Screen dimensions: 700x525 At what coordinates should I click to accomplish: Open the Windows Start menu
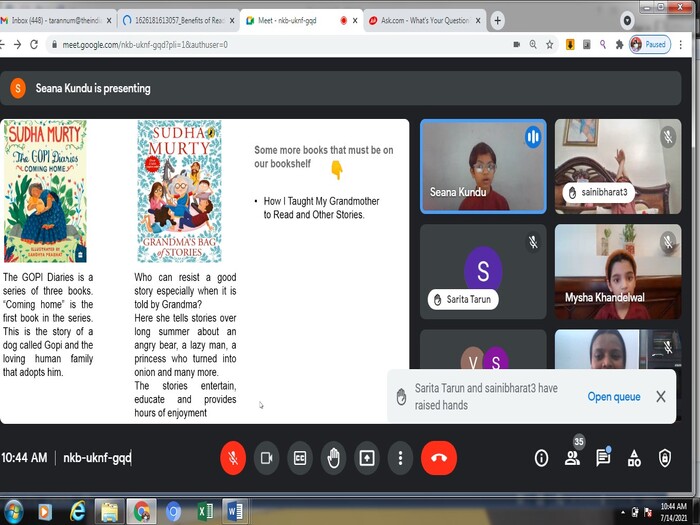pos(13,512)
